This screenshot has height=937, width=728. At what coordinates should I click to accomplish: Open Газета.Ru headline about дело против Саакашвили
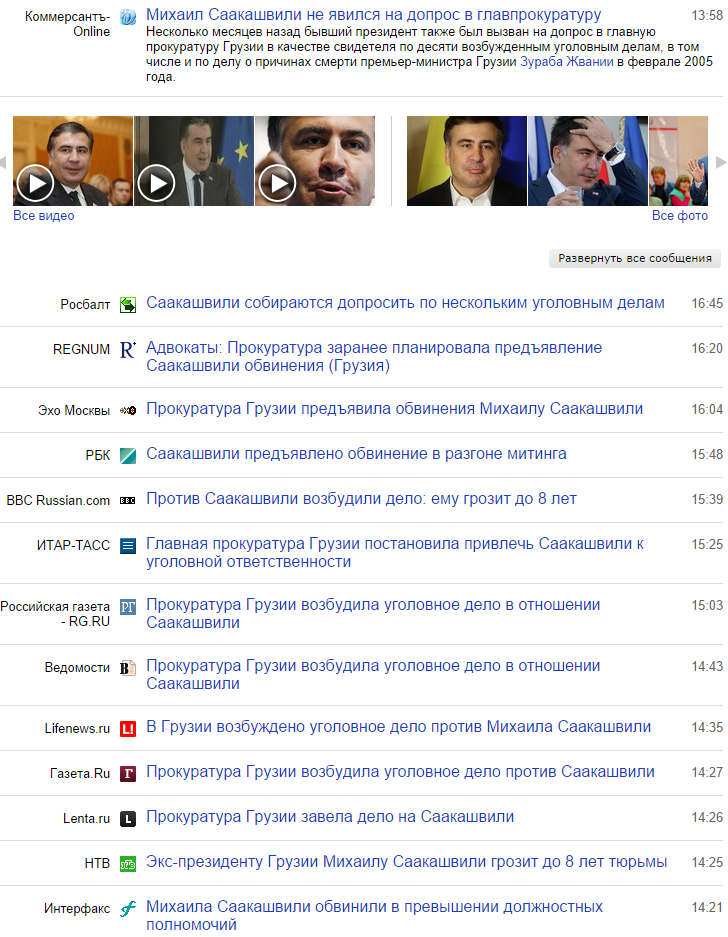coord(400,772)
